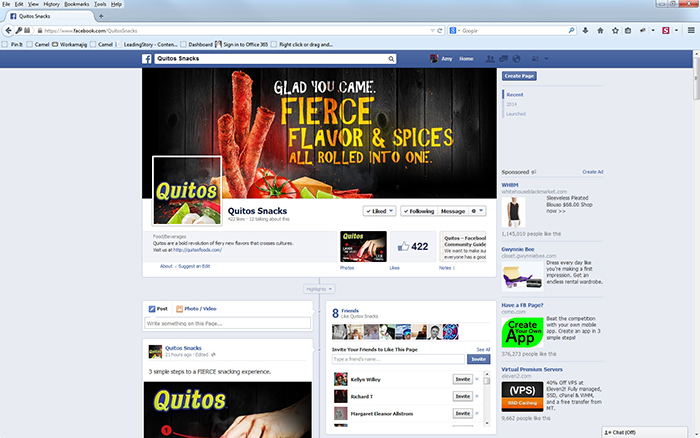Image resolution: width=700 pixels, height=438 pixels.
Task: Reload the page using the refresh icon
Action: click(x=440, y=30)
